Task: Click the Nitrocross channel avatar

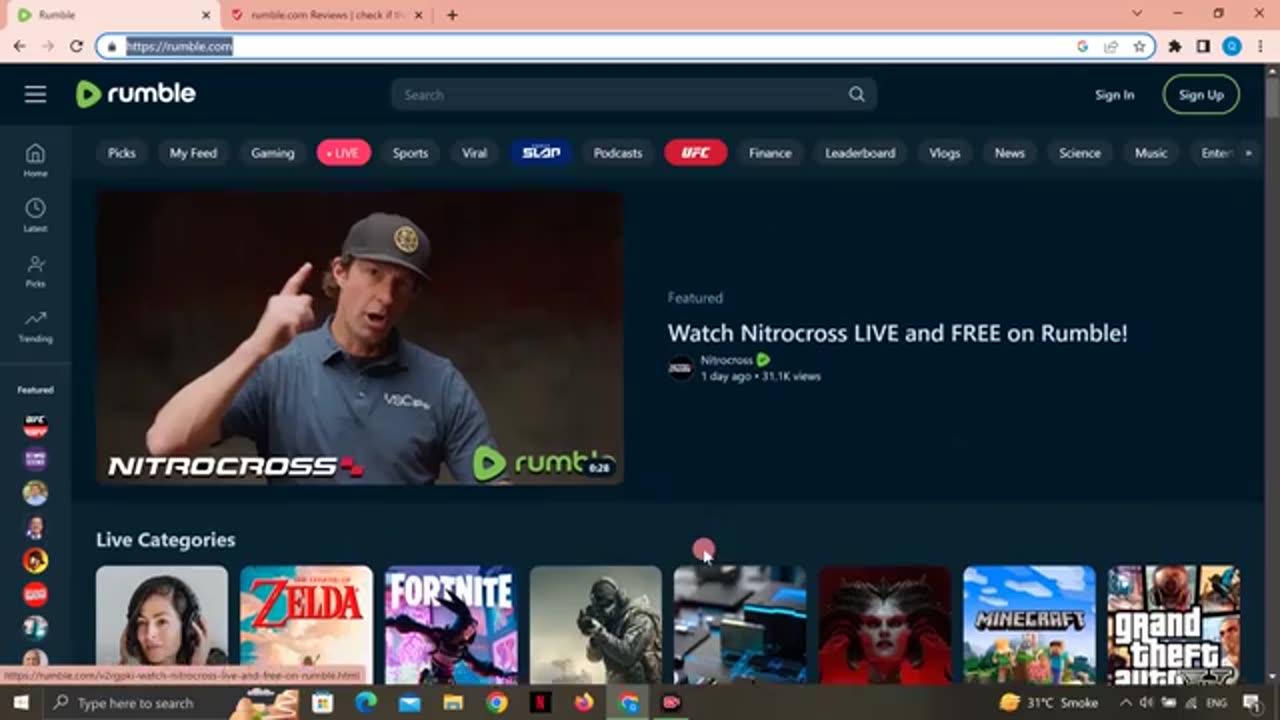Action: coord(680,368)
